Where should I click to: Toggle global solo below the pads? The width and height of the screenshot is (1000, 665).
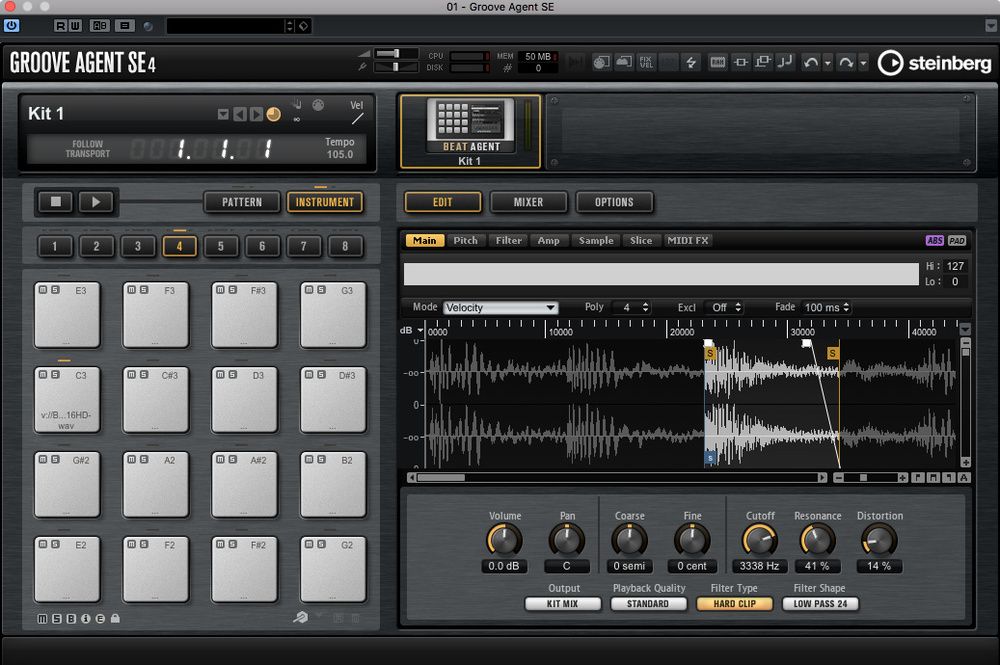coord(56,618)
